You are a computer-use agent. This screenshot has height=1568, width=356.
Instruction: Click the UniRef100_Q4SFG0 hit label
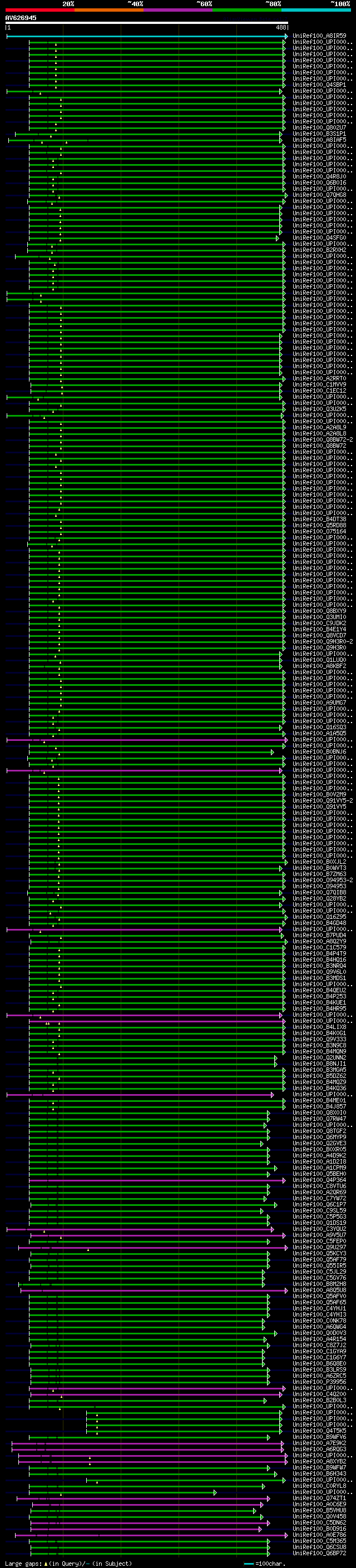(319, 238)
